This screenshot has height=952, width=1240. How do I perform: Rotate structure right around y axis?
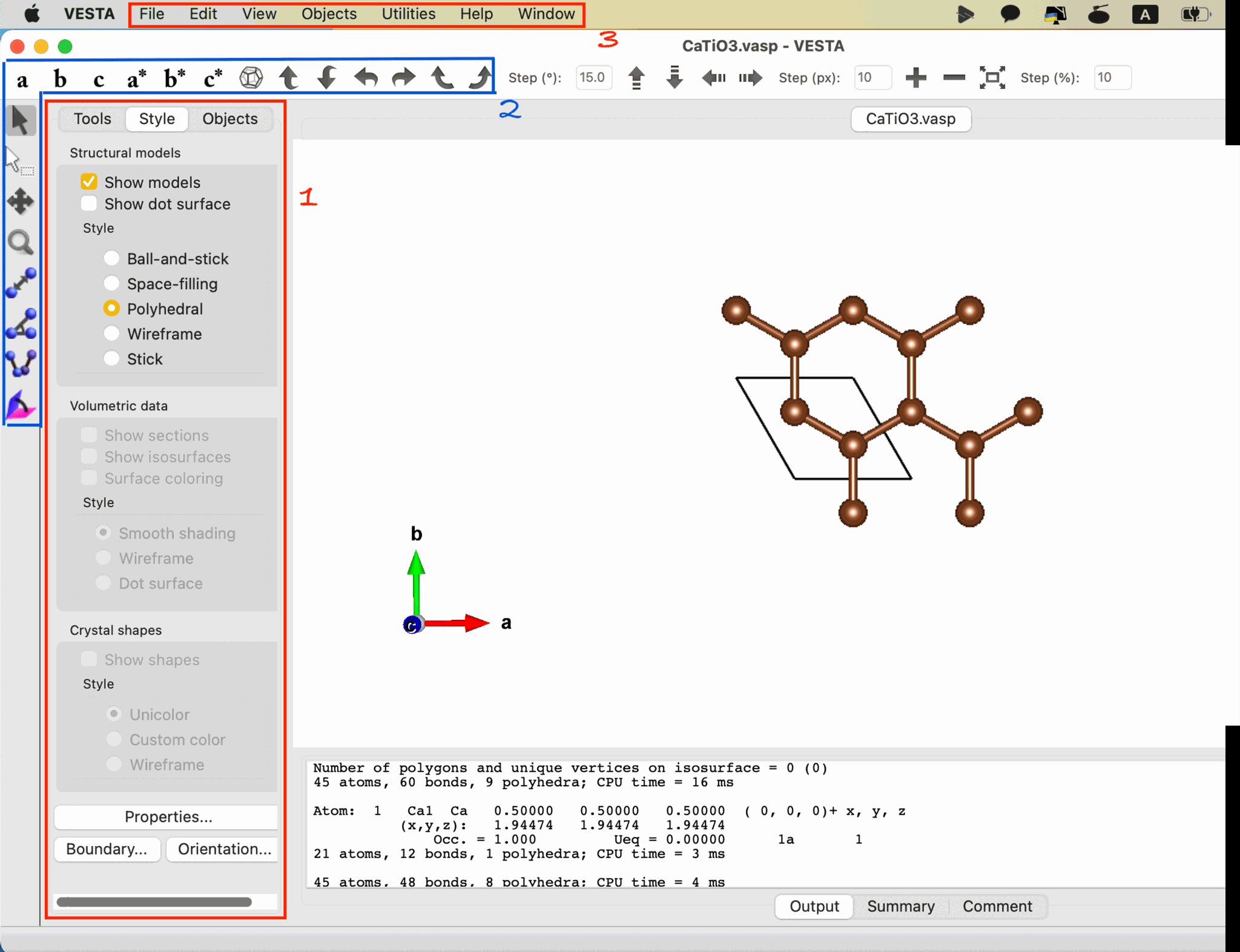click(404, 77)
